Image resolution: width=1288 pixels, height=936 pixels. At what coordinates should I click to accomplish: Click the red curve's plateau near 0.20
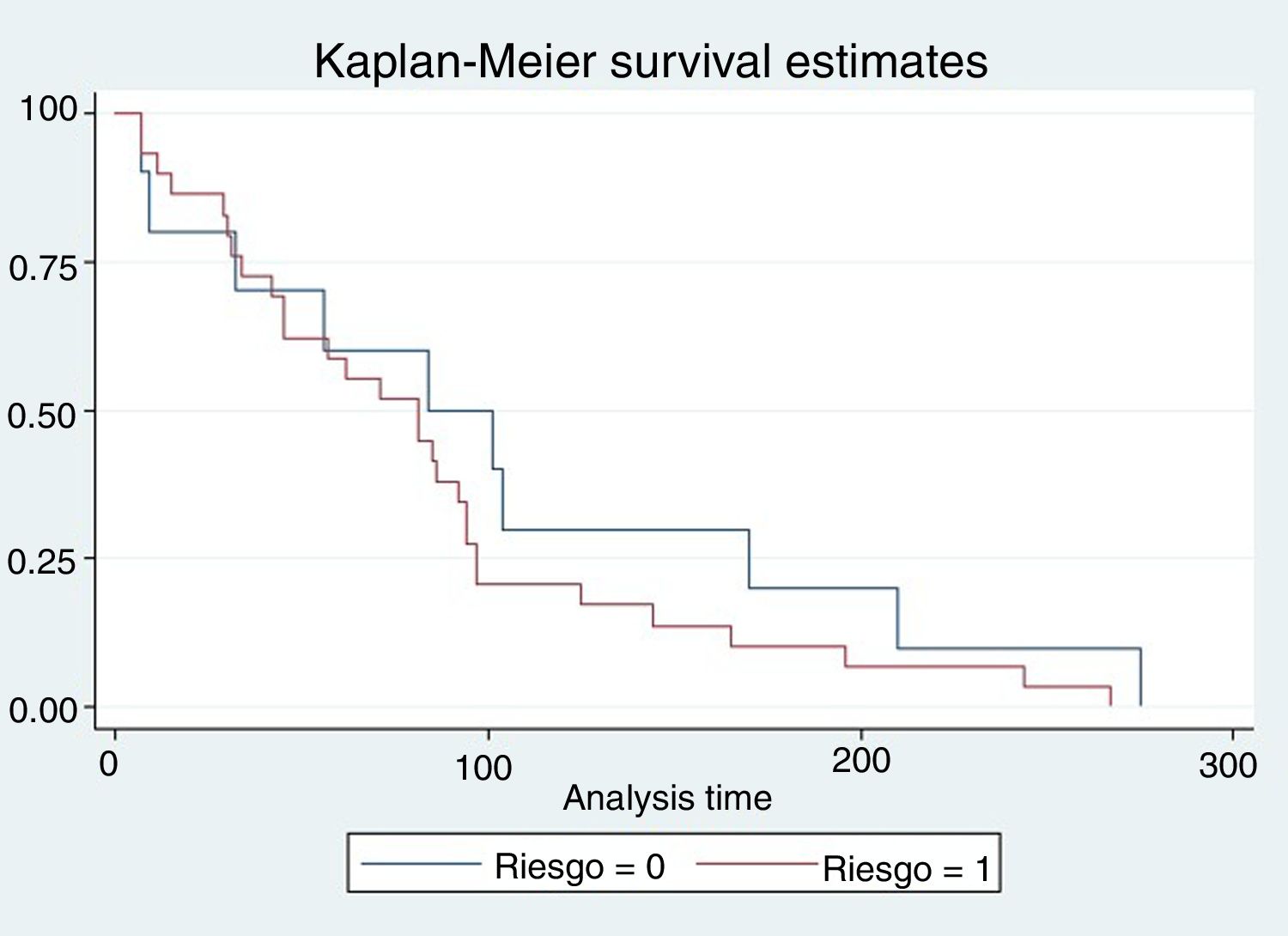(x=528, y=584)
